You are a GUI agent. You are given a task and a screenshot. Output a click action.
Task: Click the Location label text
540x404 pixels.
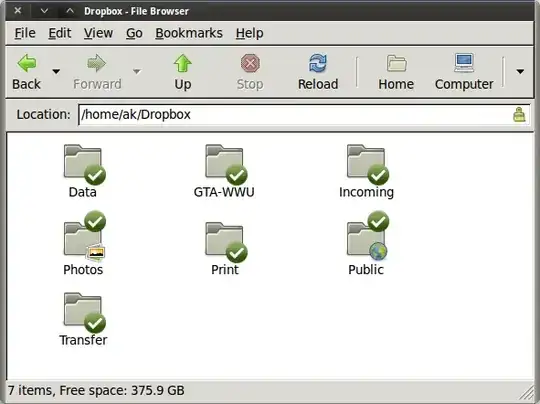pos(43,114)
